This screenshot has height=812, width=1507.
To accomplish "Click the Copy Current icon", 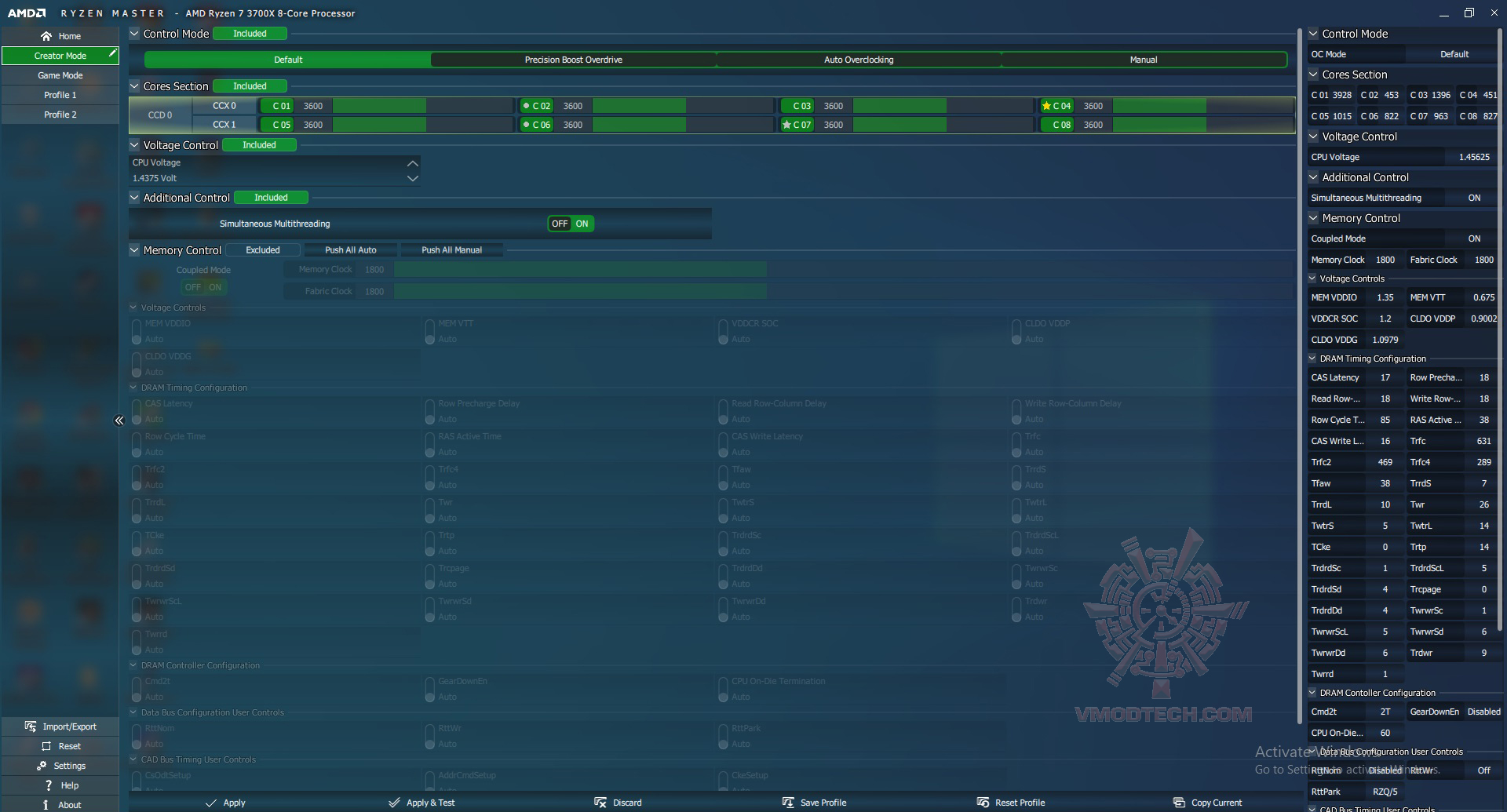I will tap(1179, 803).
